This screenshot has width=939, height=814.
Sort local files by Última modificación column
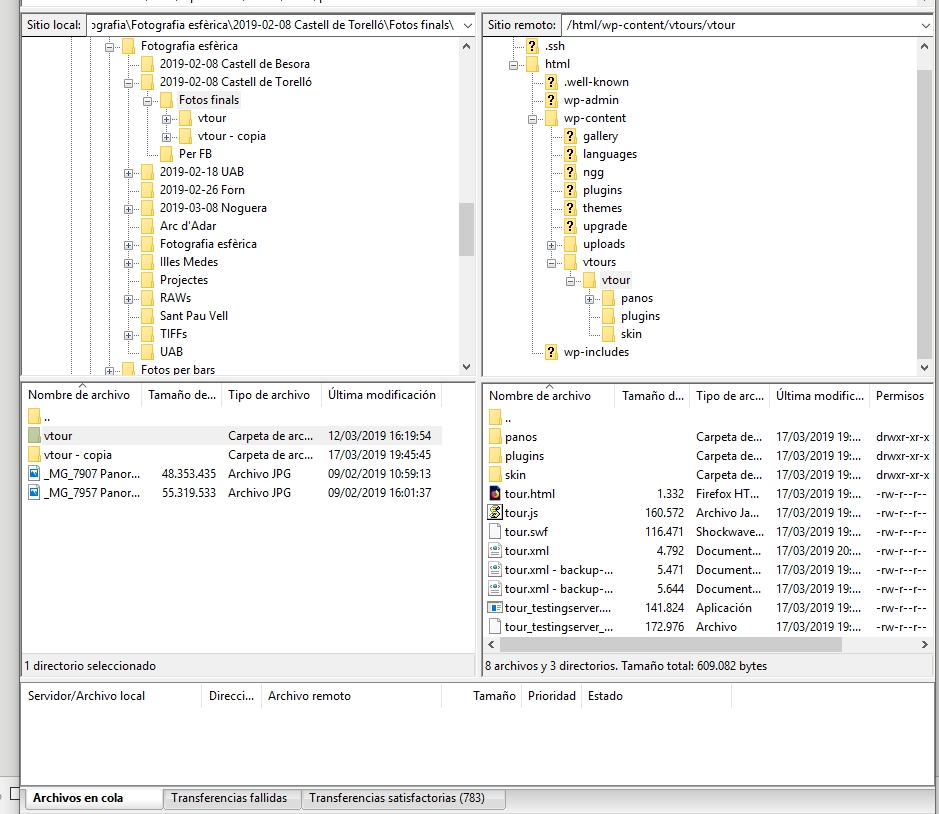(x=381, y=395)
